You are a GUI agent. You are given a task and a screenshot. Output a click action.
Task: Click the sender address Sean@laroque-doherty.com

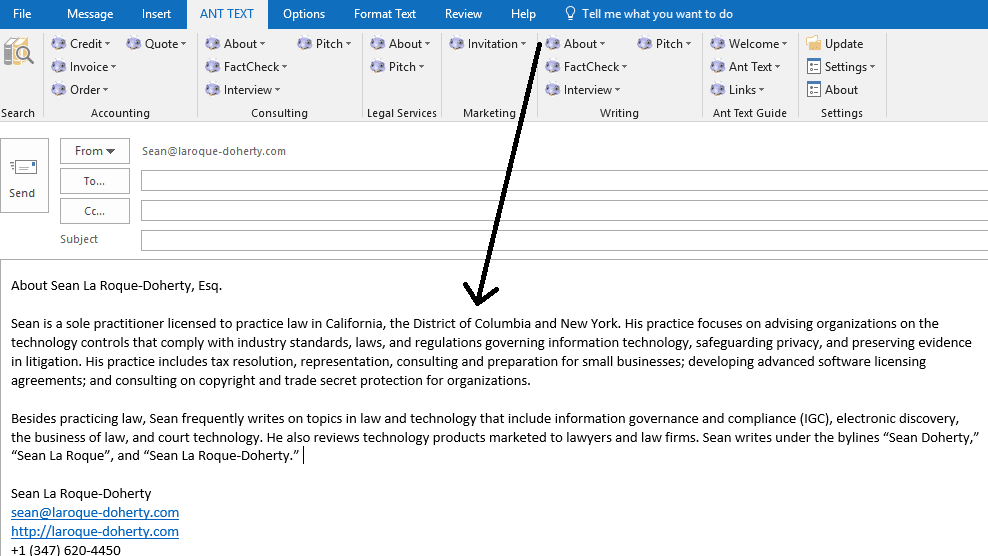pos(214,151)
